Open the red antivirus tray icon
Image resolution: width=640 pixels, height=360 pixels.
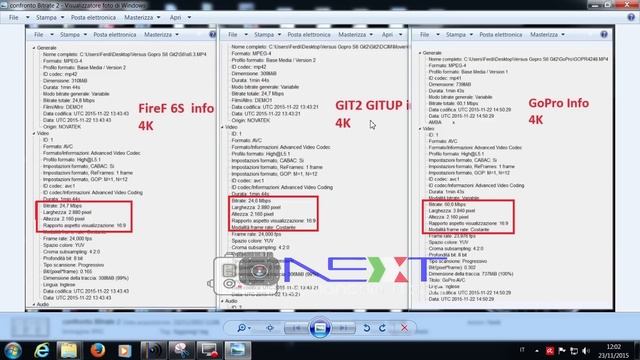550,351
